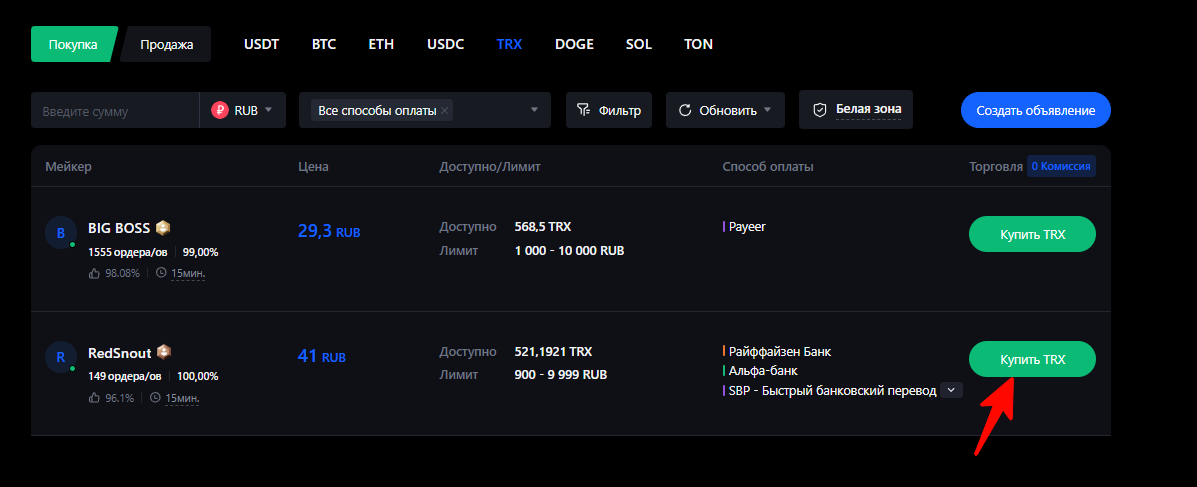This screenshot has width=1197, height=487.
Task: Click the Введите сумму amount field
Action: (114, 110)
